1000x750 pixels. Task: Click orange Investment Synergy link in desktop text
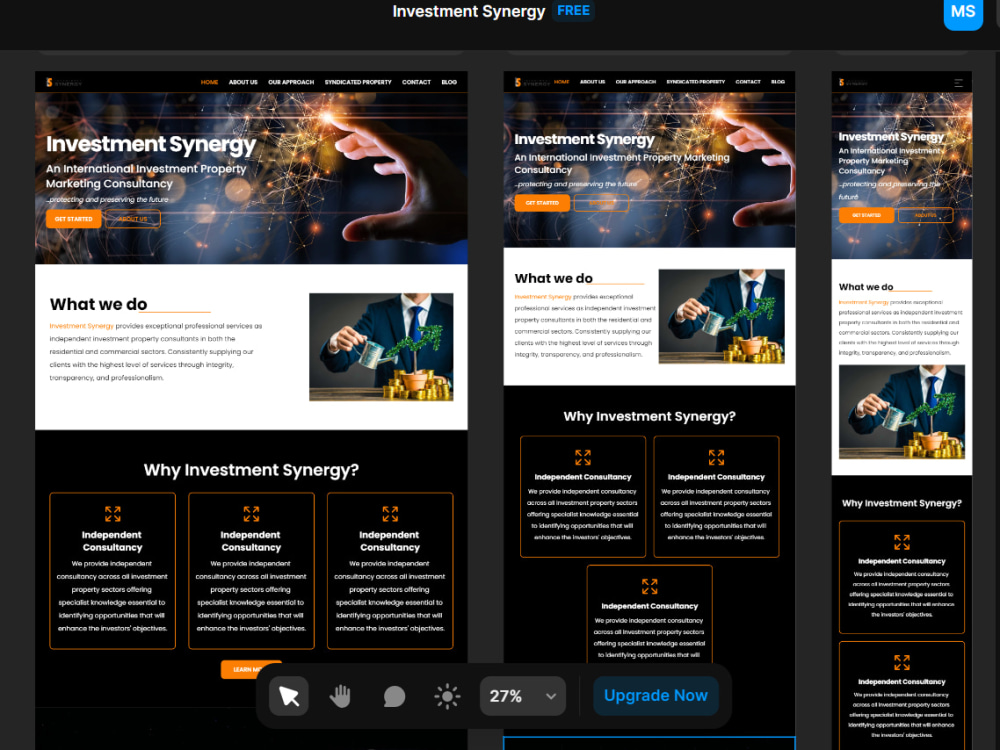82,326
